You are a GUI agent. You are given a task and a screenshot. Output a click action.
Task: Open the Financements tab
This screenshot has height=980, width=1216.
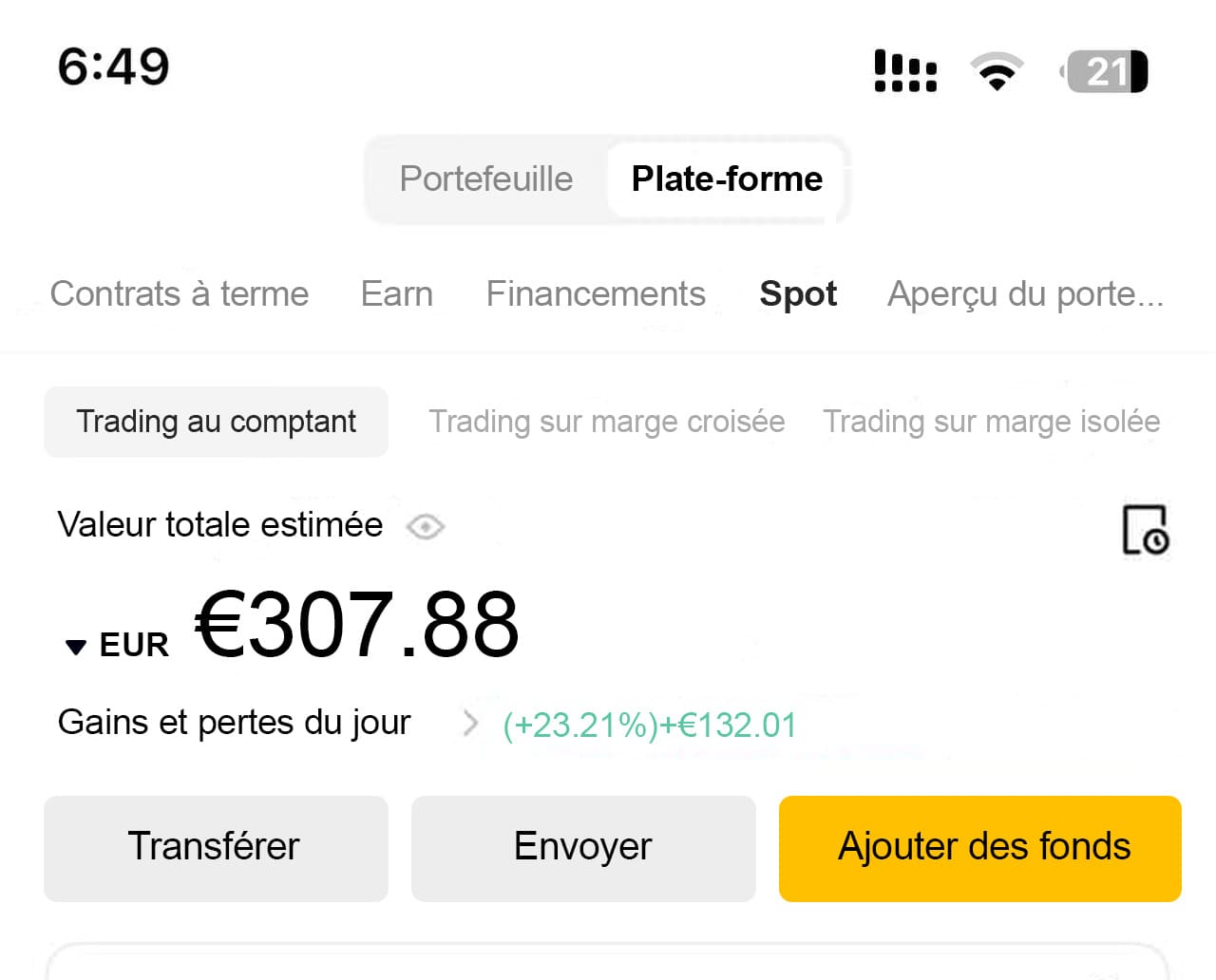595,294
